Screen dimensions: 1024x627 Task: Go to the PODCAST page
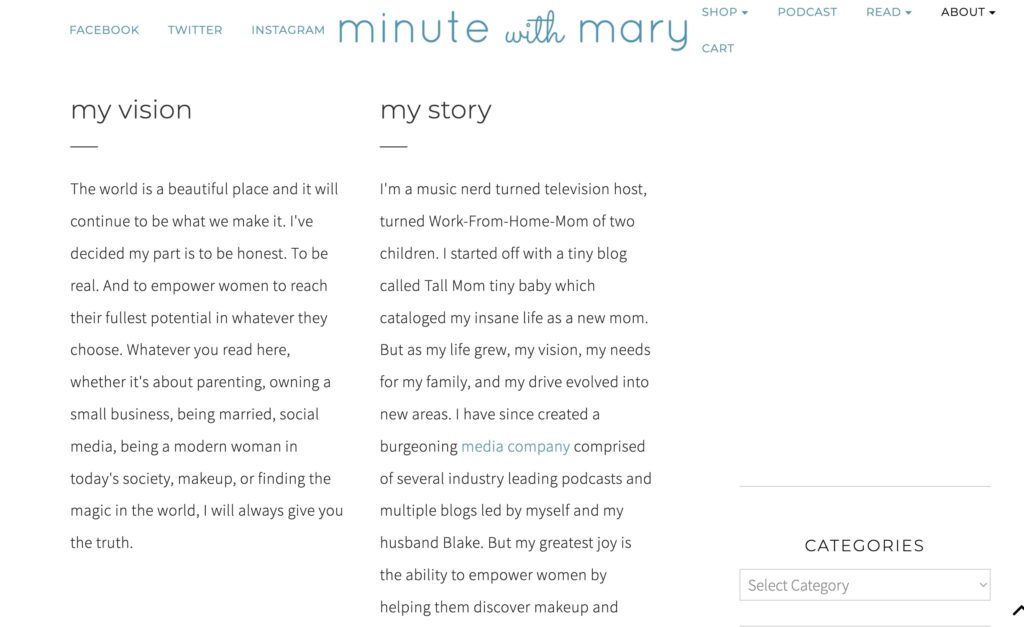[x=807, y=12]
